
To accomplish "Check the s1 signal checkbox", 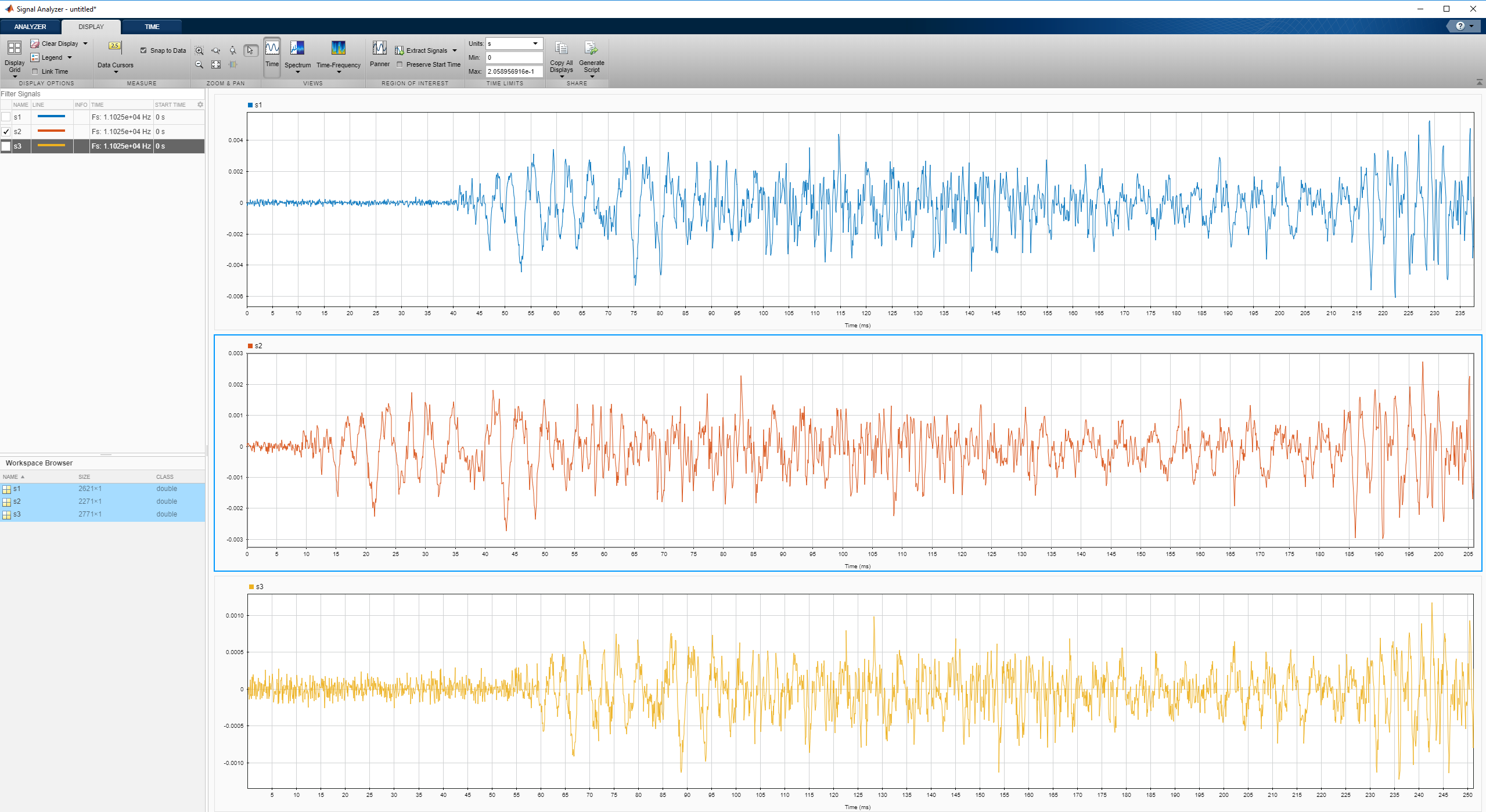I will 6,117.
